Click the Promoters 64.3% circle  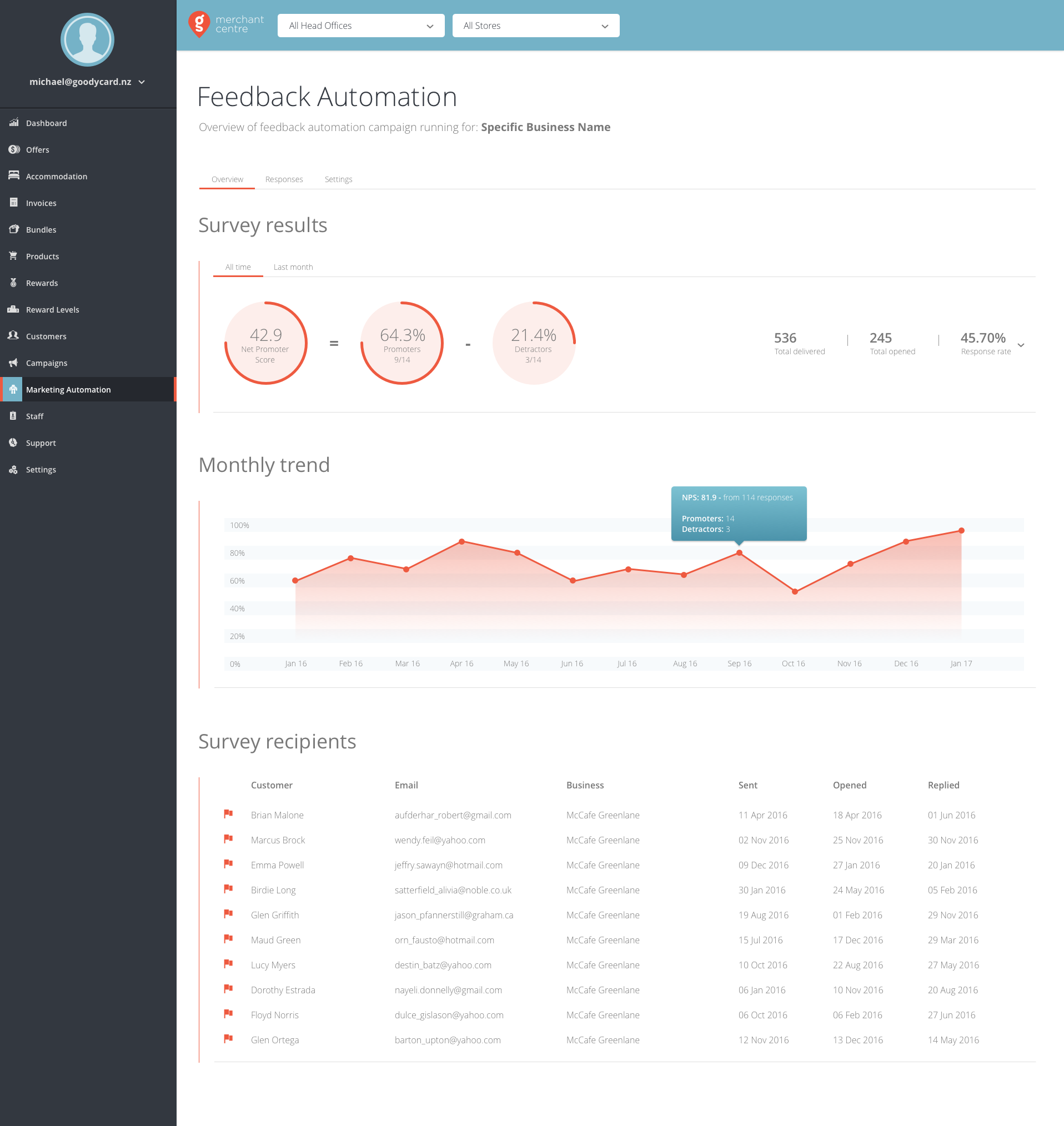tap(402, 343)
